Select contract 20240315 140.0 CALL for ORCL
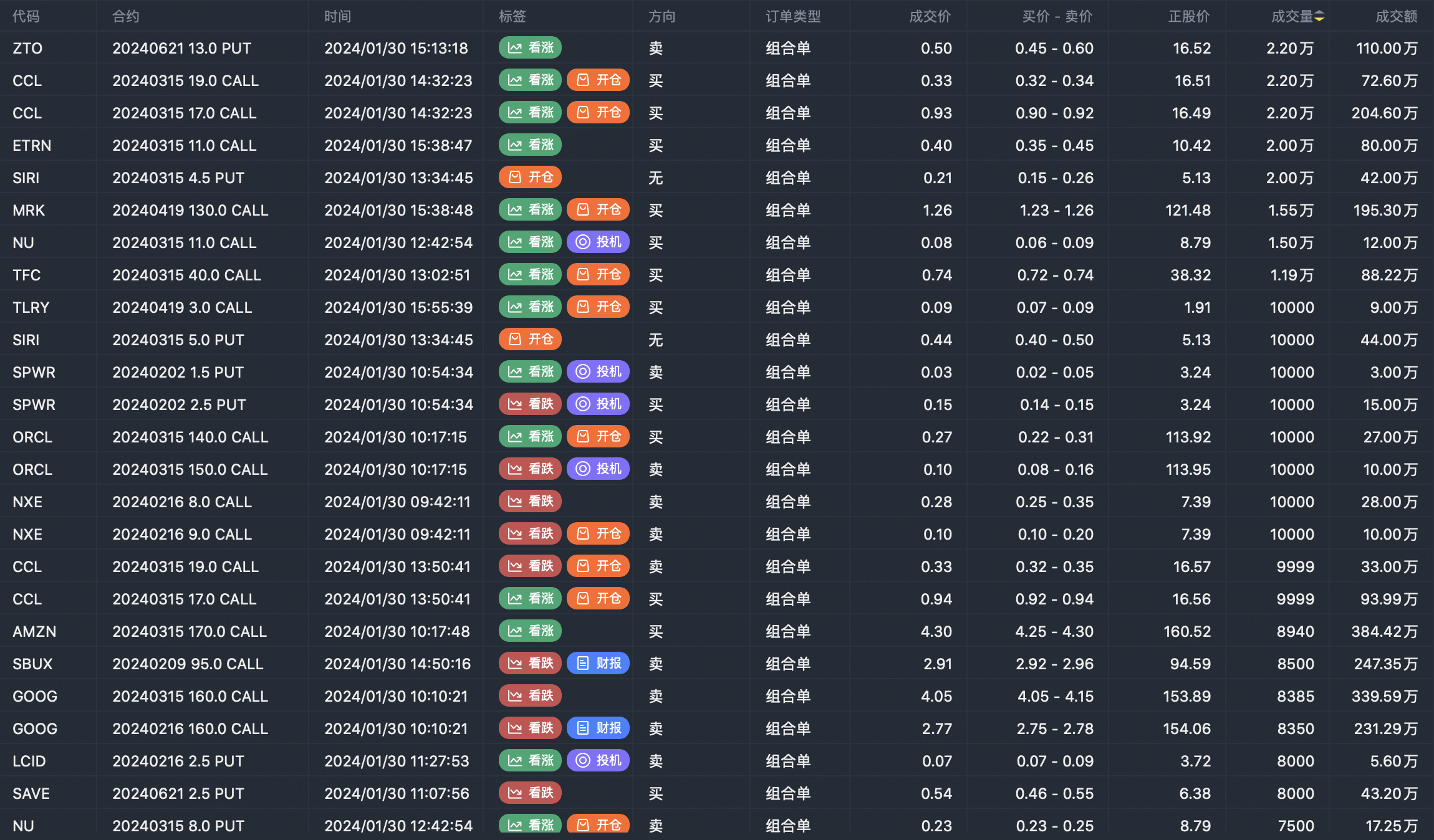 pyautogui.click(x=190, y=437)
